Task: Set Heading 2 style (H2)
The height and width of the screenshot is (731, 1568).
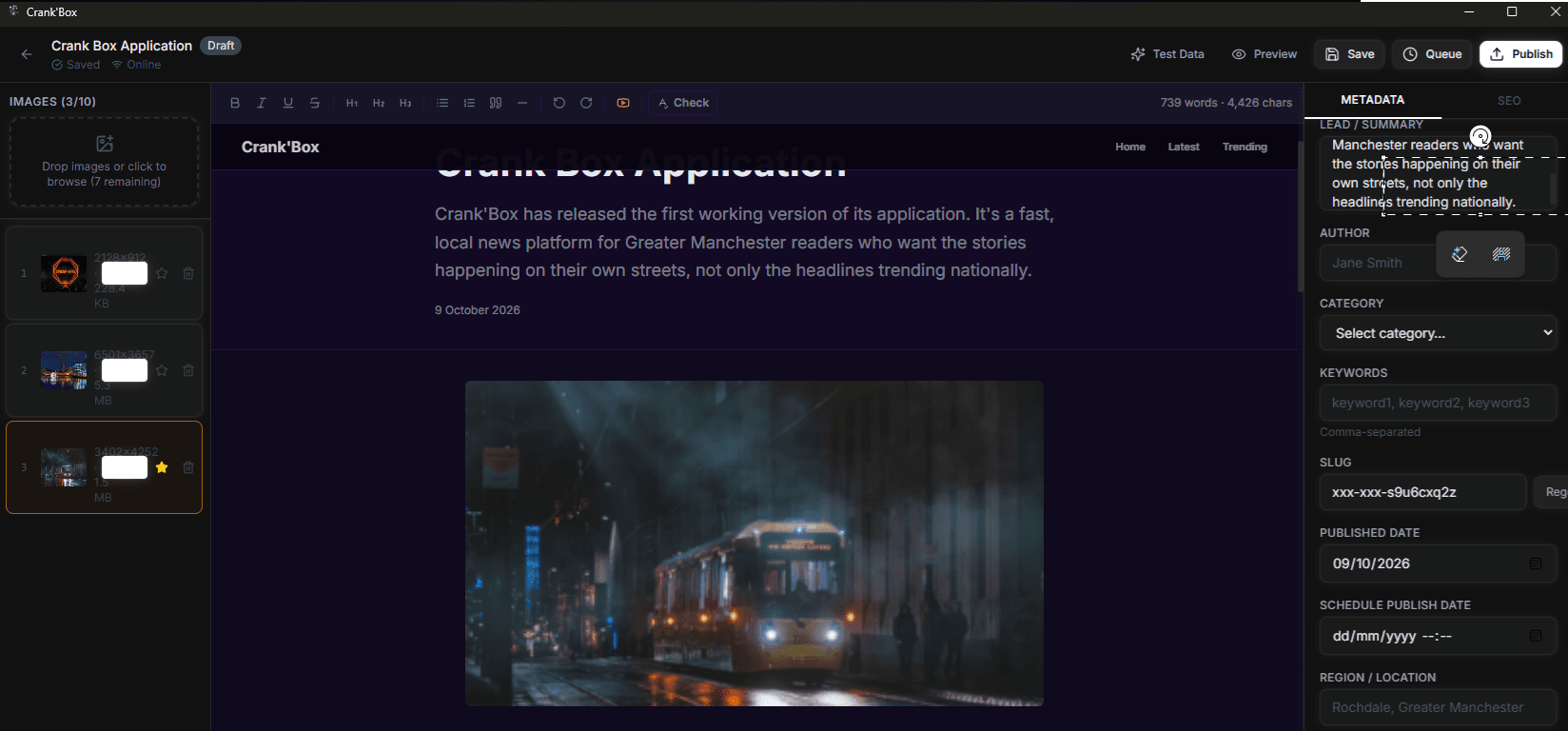Action: click(379, 103)
